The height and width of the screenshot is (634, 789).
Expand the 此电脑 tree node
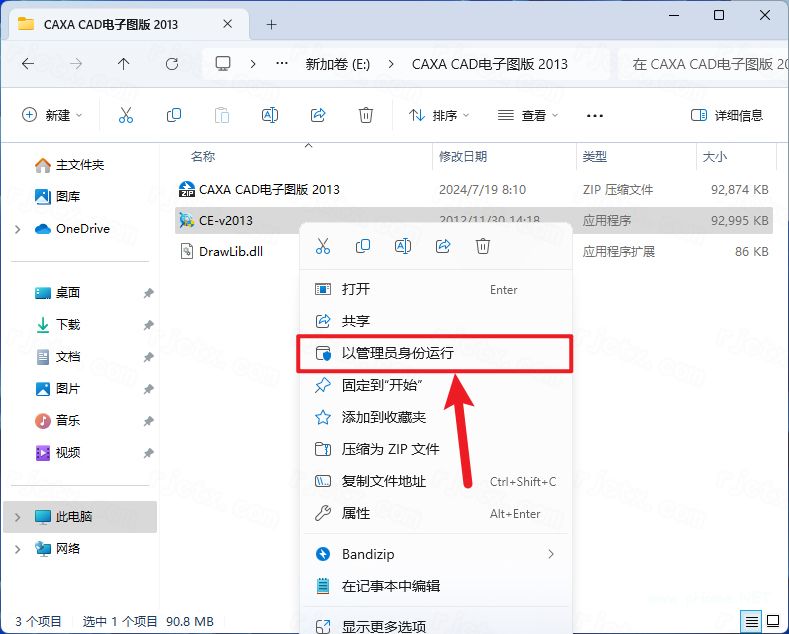pyautogui.click(x=18, y=517)
